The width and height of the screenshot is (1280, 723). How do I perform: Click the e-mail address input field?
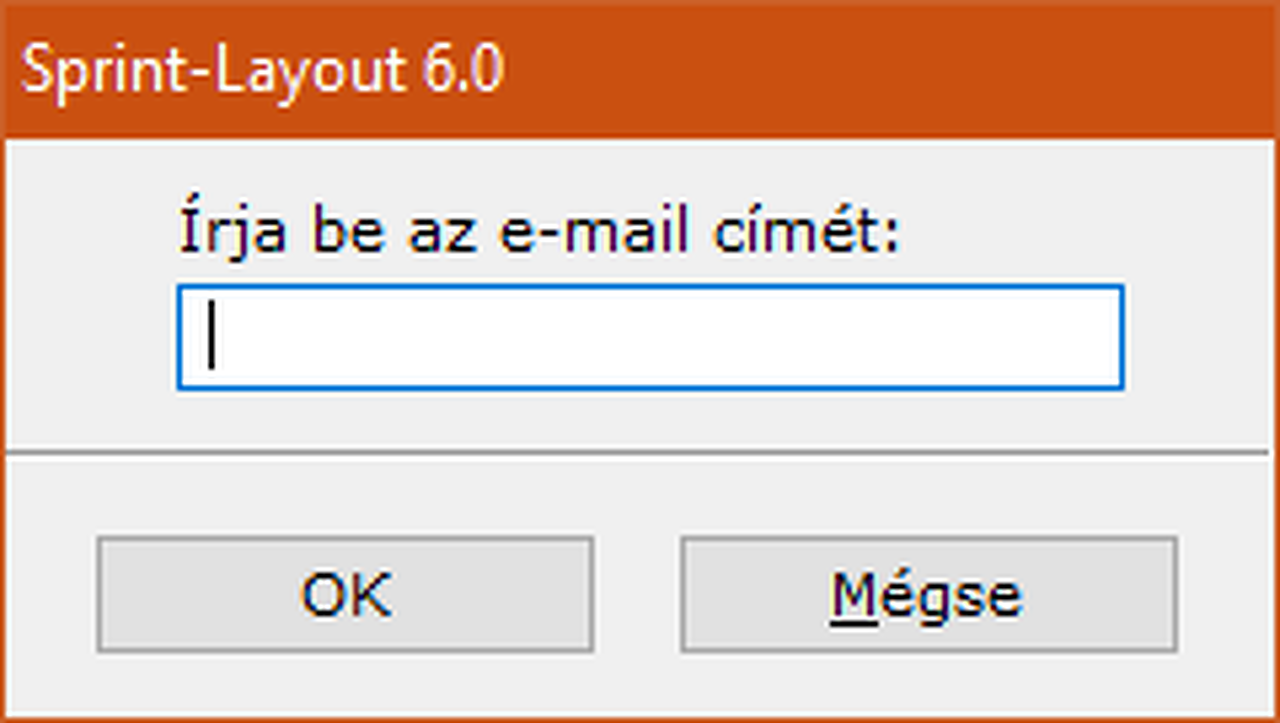pyautogui.click(x=650, y=337)
